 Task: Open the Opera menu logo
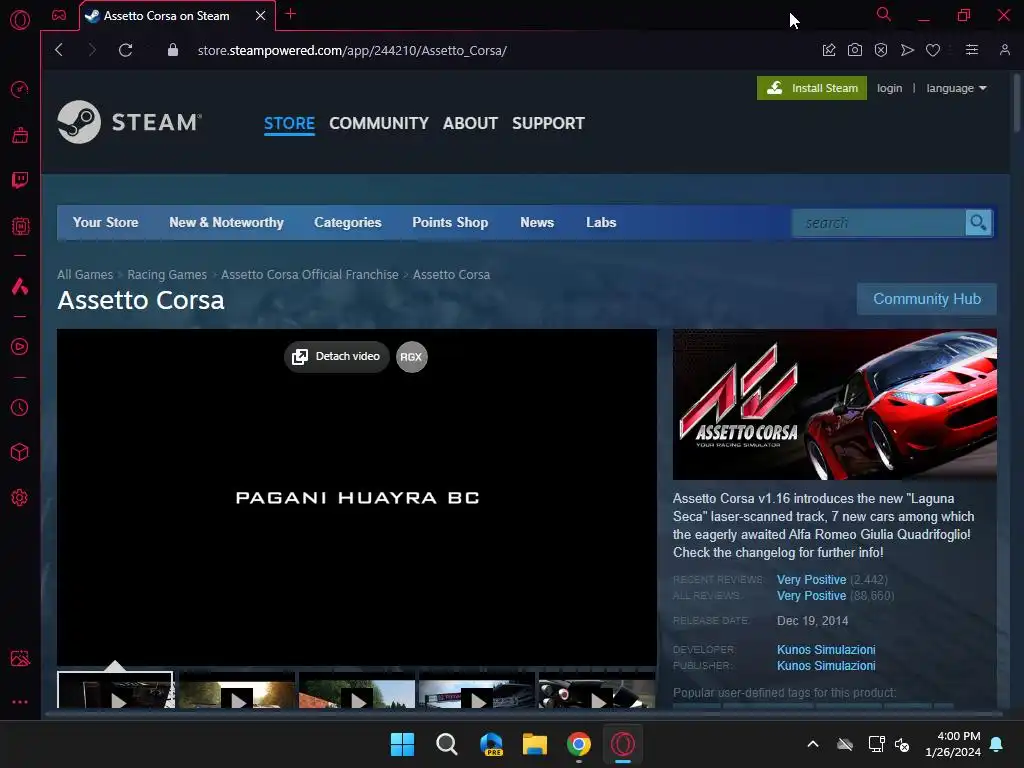[x=20, y=20]
